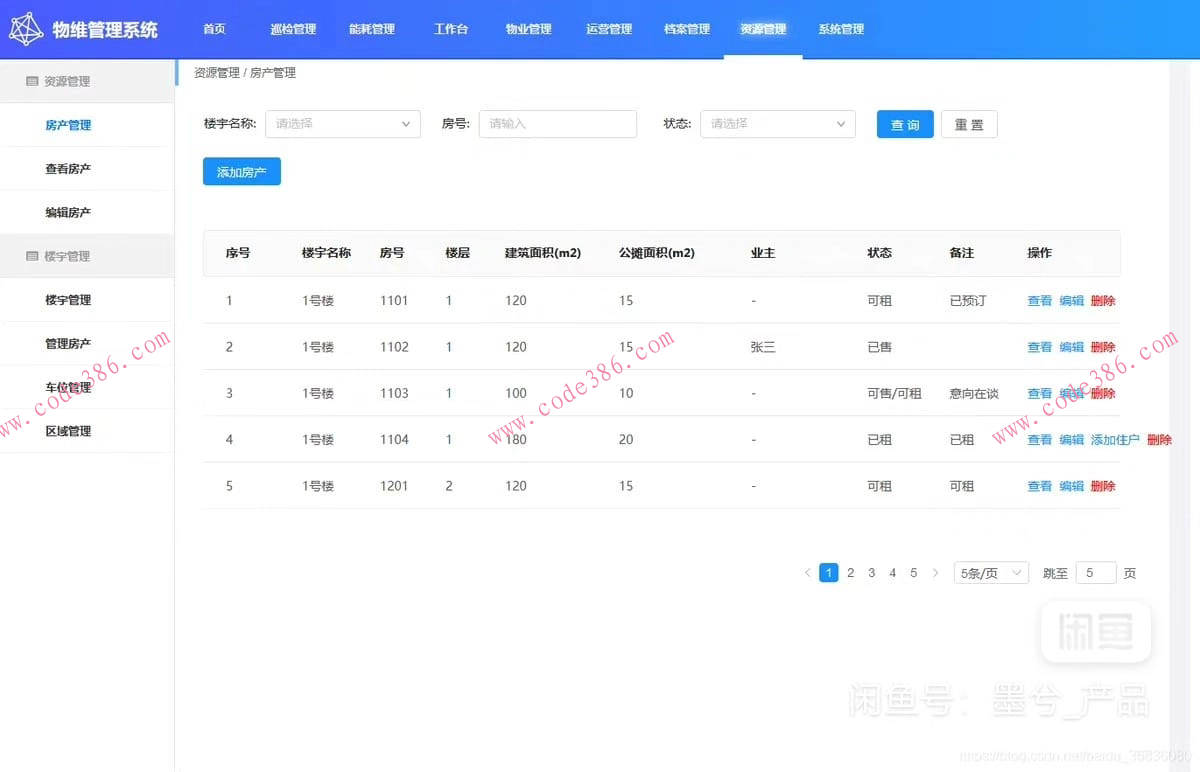Click 编辑 link for room 1102
The image size is (1200, 772).
point(1071,347)
